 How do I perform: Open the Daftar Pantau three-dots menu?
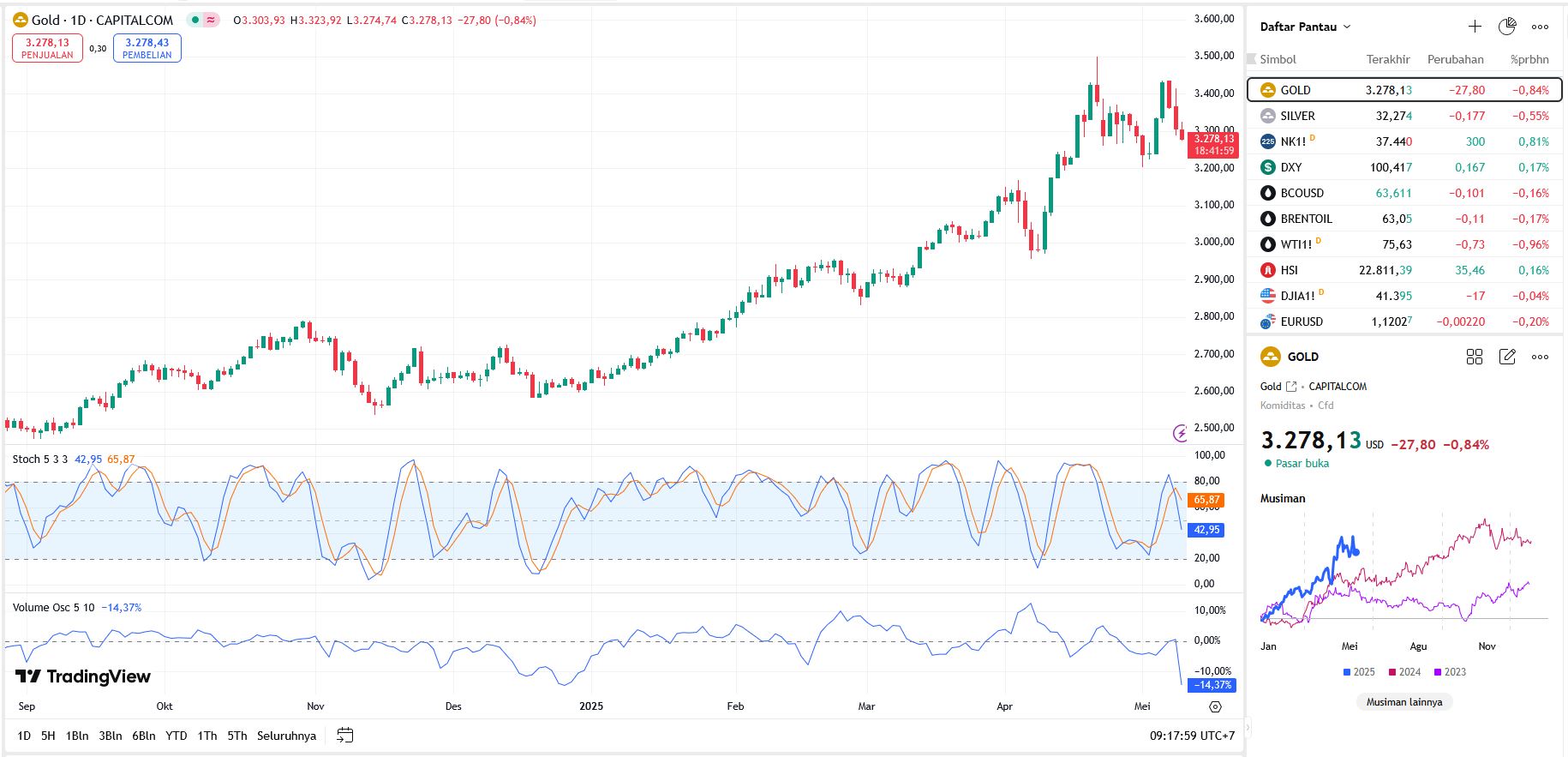click(x=1540, y=27)
